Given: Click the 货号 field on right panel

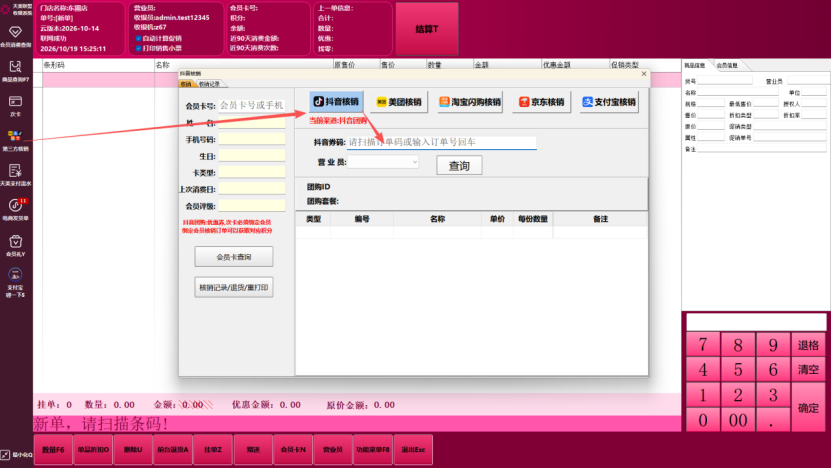Looking at the screenshot, I should point(725,81).
